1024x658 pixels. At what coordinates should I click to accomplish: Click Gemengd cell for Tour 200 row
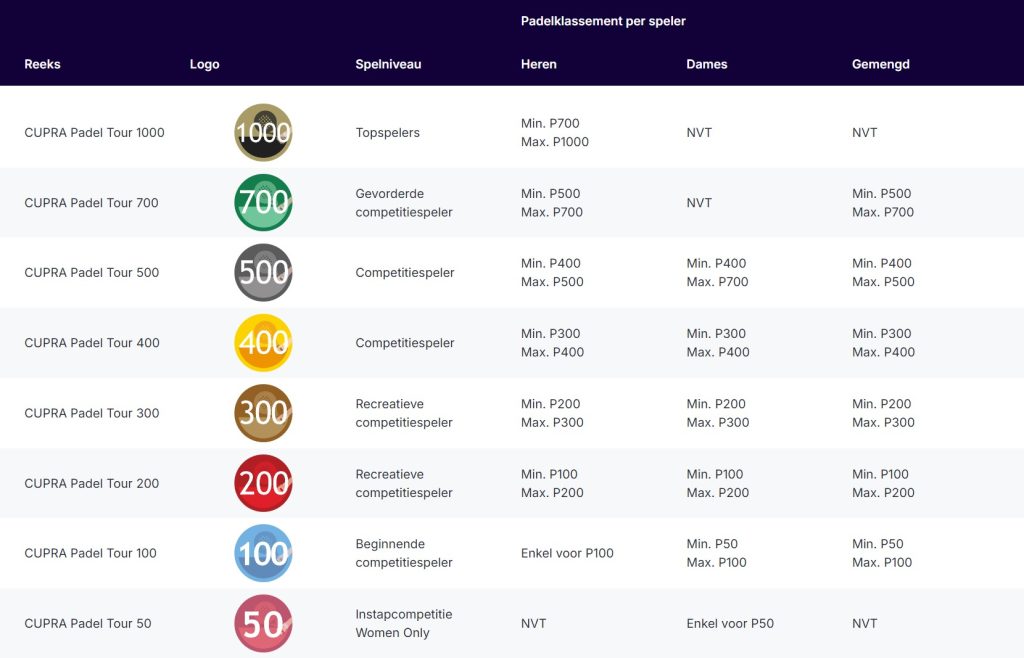[883, 483]
